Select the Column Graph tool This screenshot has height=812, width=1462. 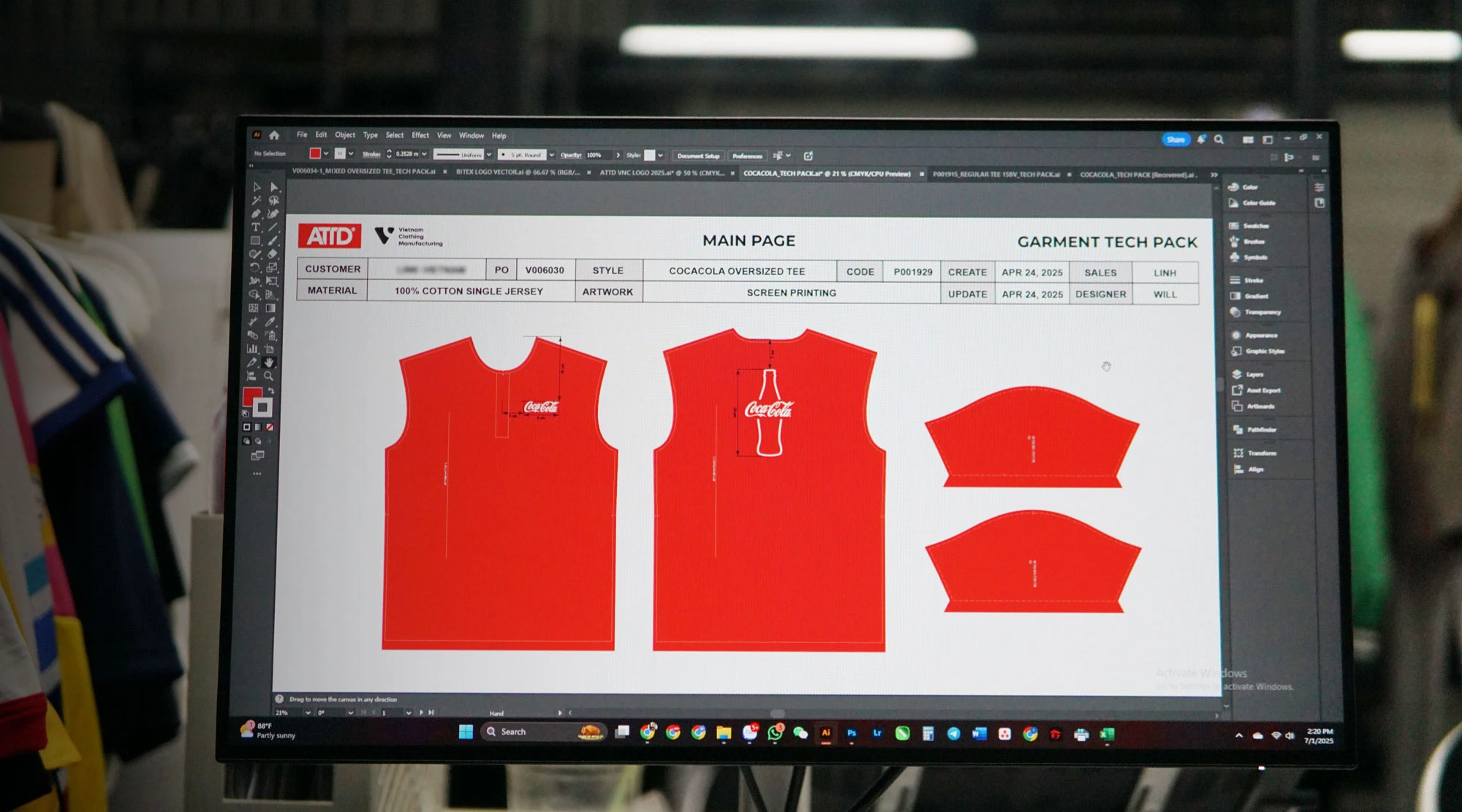[x=252, y=349]
